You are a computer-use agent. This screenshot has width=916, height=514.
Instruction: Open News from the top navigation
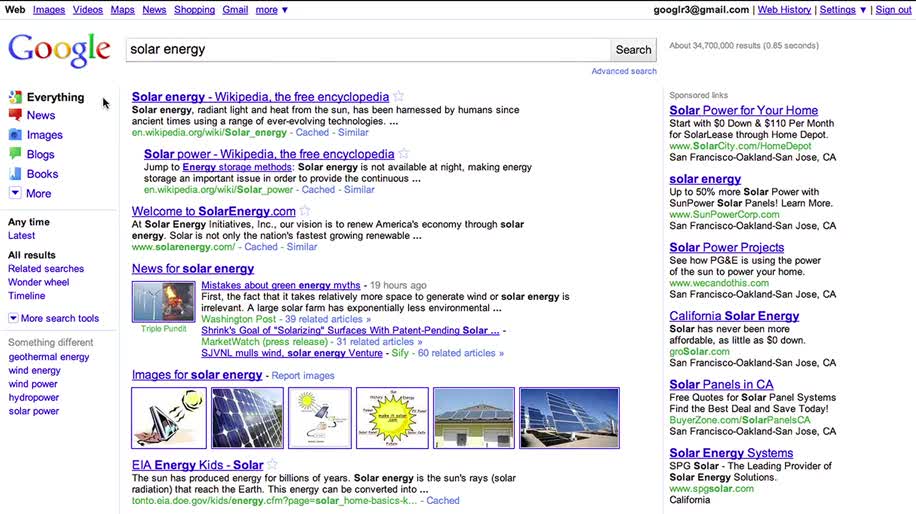(154, 10)
